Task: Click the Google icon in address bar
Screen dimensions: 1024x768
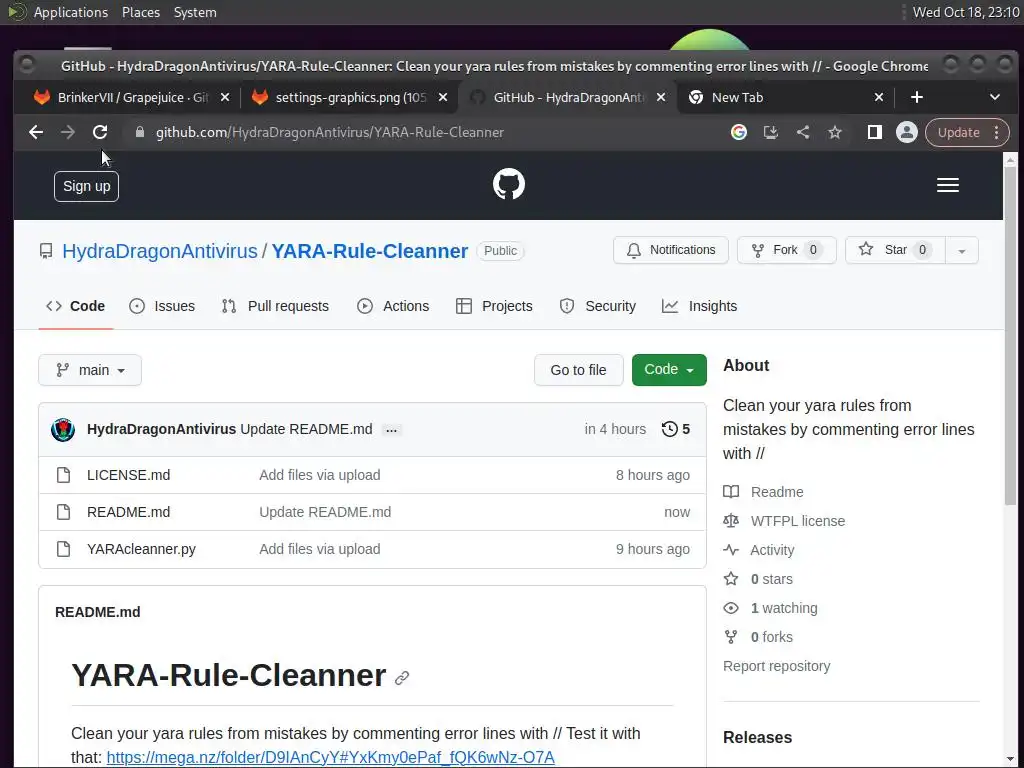Action: [x=739, y=133]
